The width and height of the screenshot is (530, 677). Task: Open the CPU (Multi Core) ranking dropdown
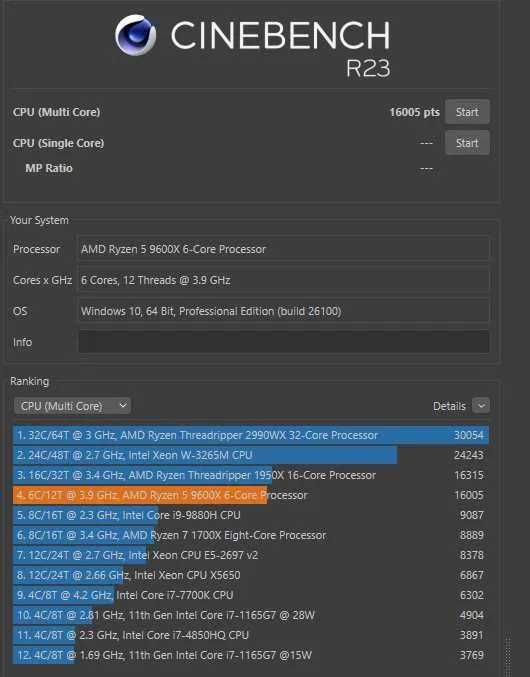(72, 406)
